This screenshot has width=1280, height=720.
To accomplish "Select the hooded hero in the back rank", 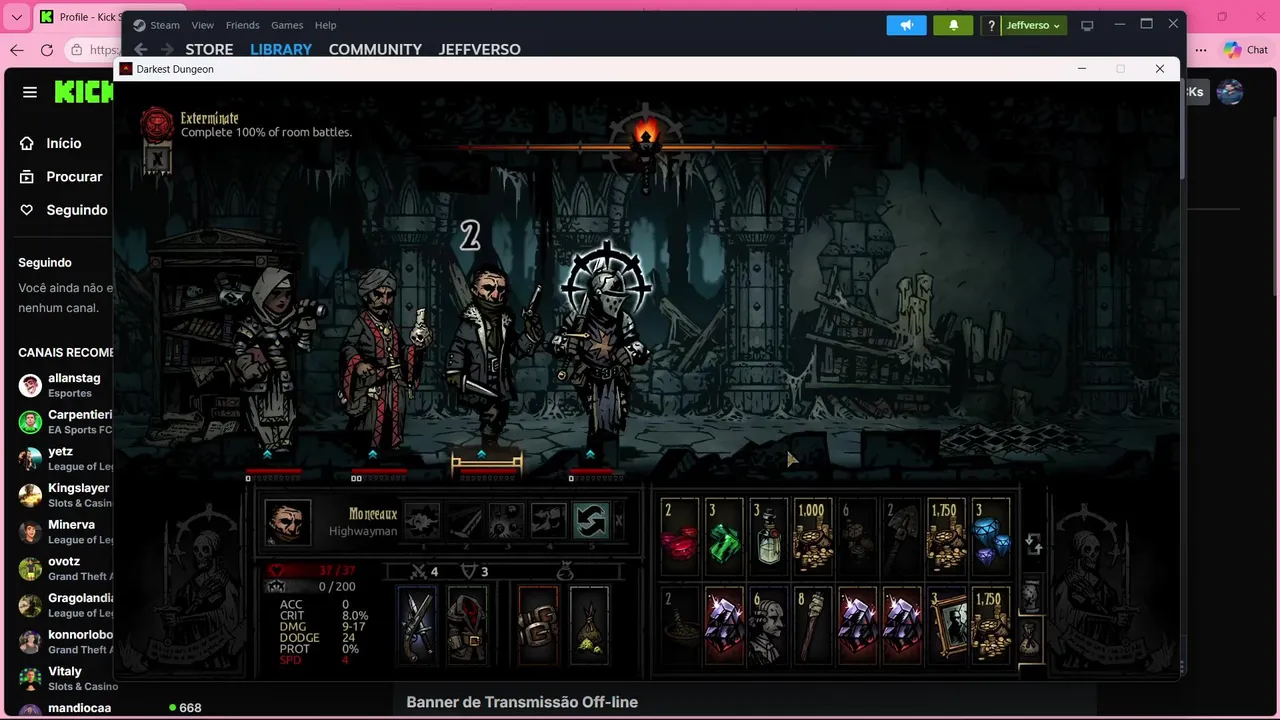I will pyautogui.click(x=275, y=360).
